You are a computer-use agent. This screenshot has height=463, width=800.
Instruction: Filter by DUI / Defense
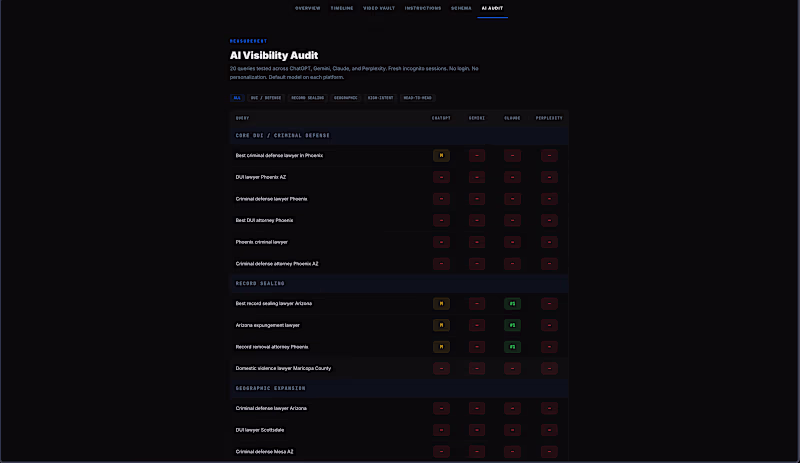pyautogui.click(x=266, y=98)
